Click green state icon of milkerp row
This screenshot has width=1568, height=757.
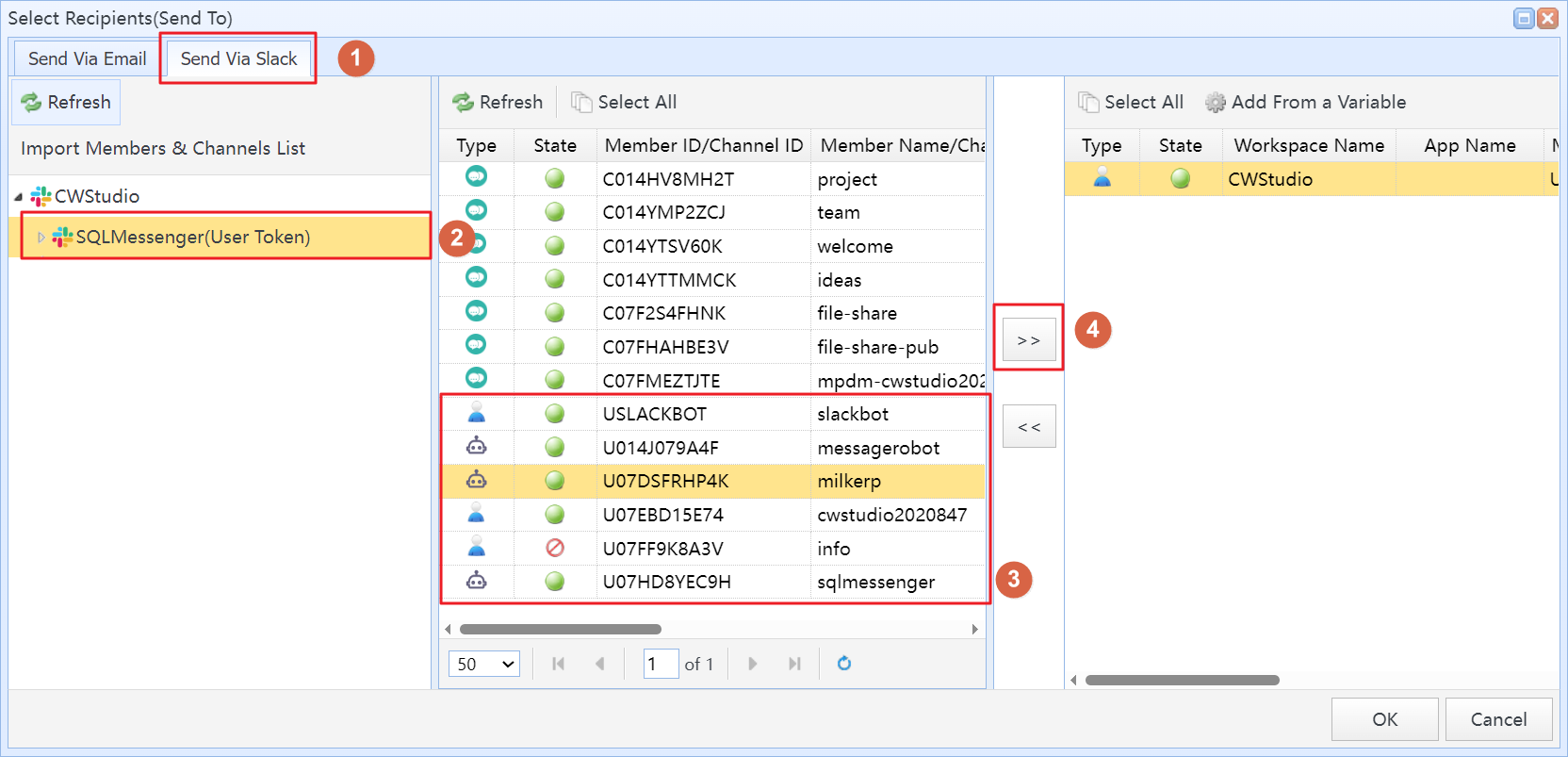click(x=555, y=481)
